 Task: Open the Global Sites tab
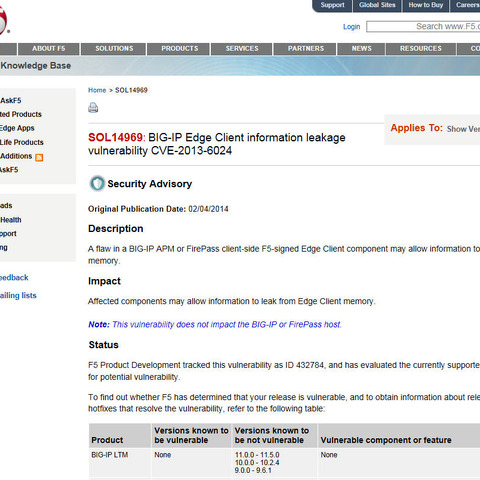click(377, 5)
